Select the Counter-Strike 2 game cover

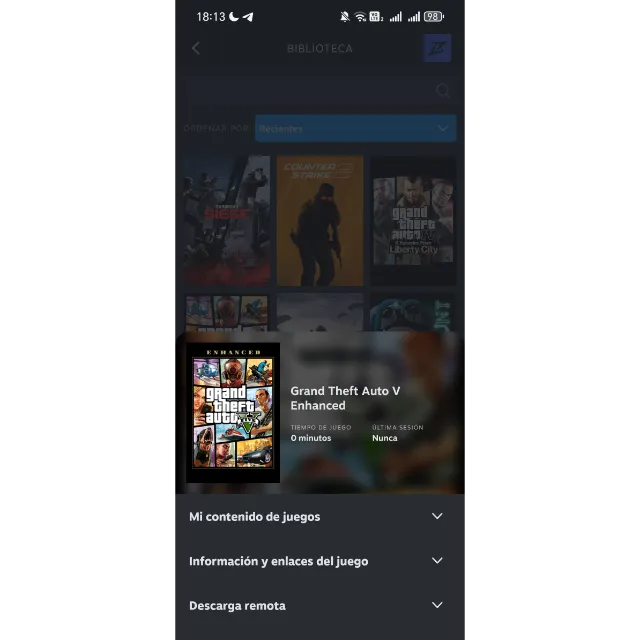click(x=320, y=221)
